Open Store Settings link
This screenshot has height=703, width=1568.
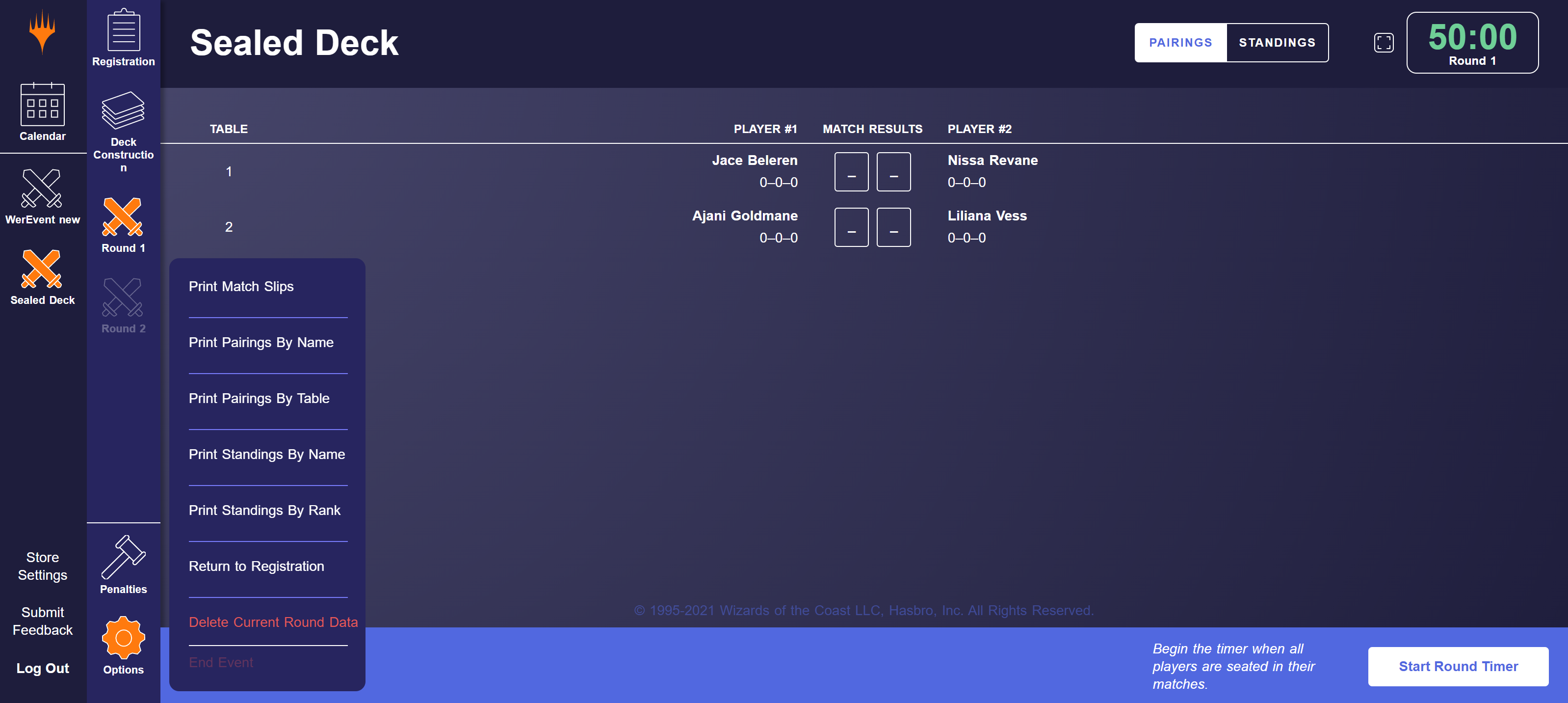point(43,566)
